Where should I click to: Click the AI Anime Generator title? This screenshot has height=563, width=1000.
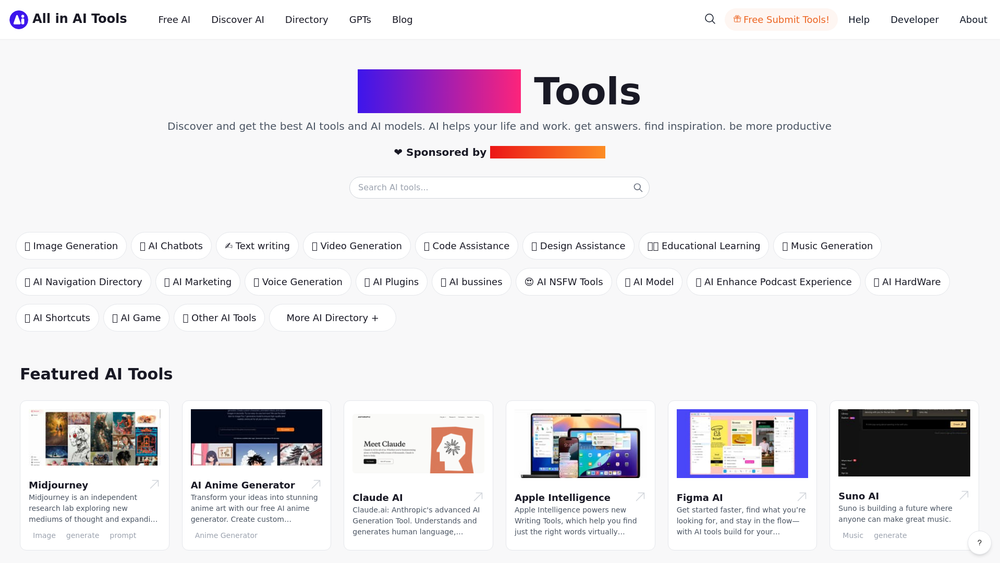(243, 485)
